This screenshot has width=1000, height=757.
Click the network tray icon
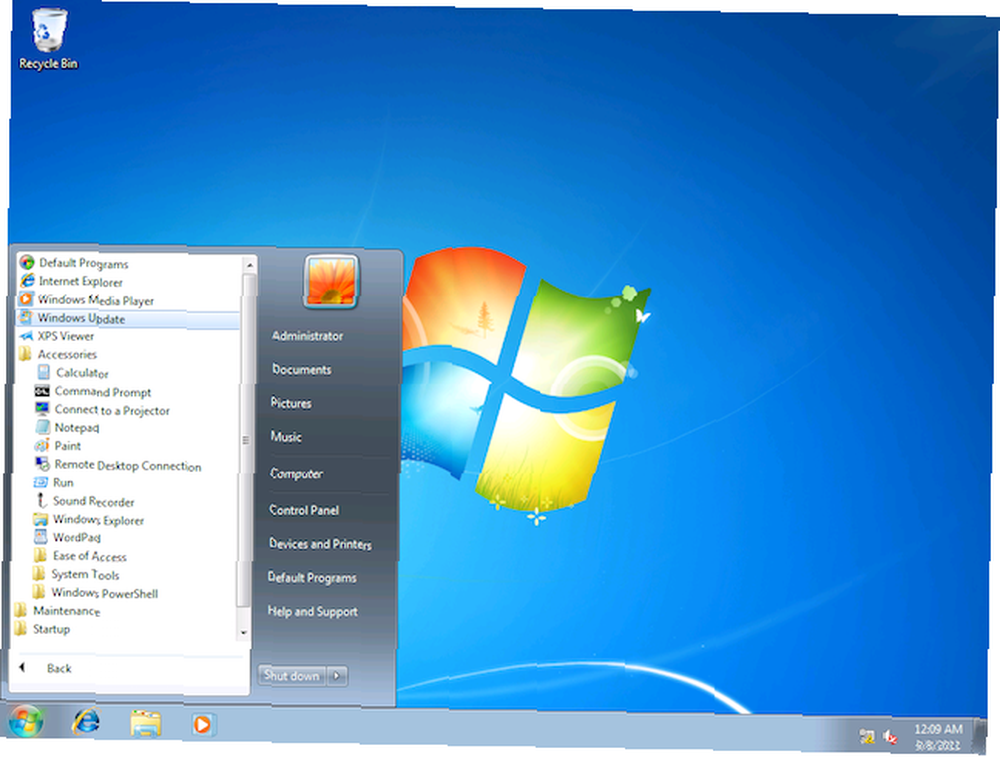point(867,737)
